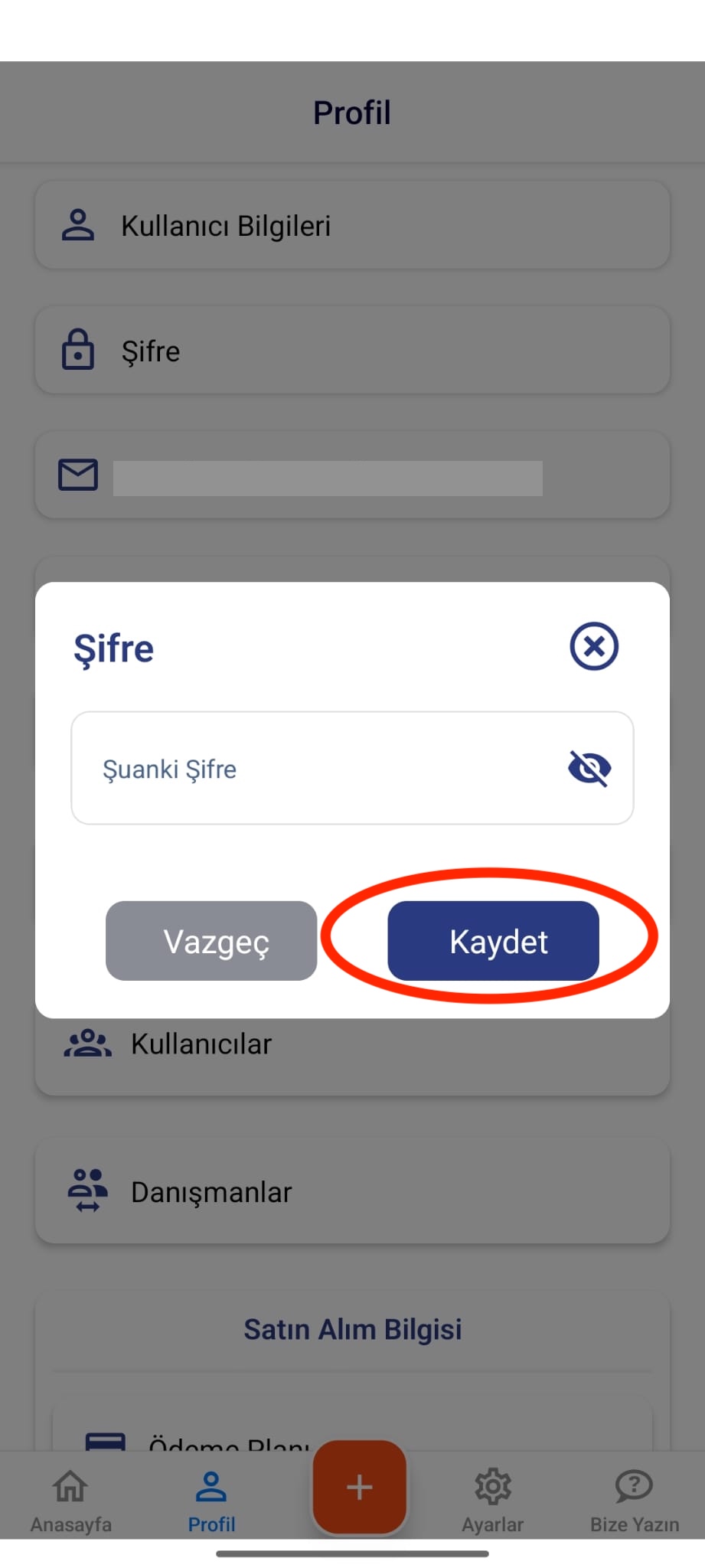Close the Şifre dialog with the X icon
The height and width of the screenshot is (1568, 705).
(594, 646)
